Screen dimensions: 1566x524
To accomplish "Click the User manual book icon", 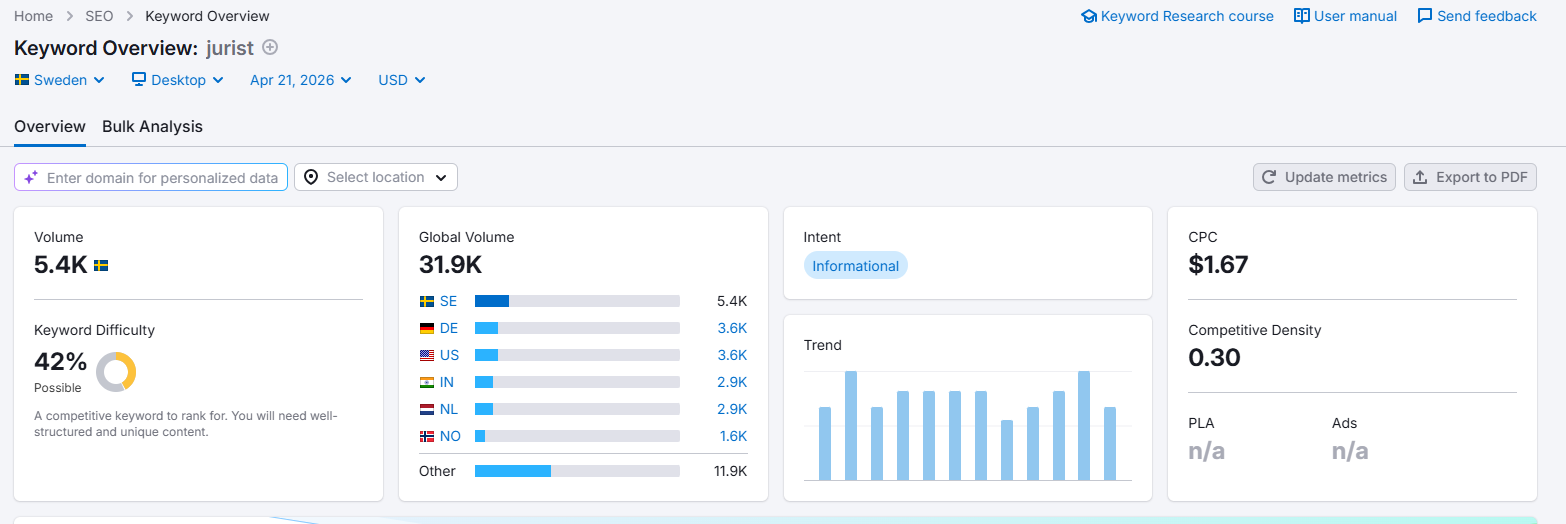I will point(1302,16).
